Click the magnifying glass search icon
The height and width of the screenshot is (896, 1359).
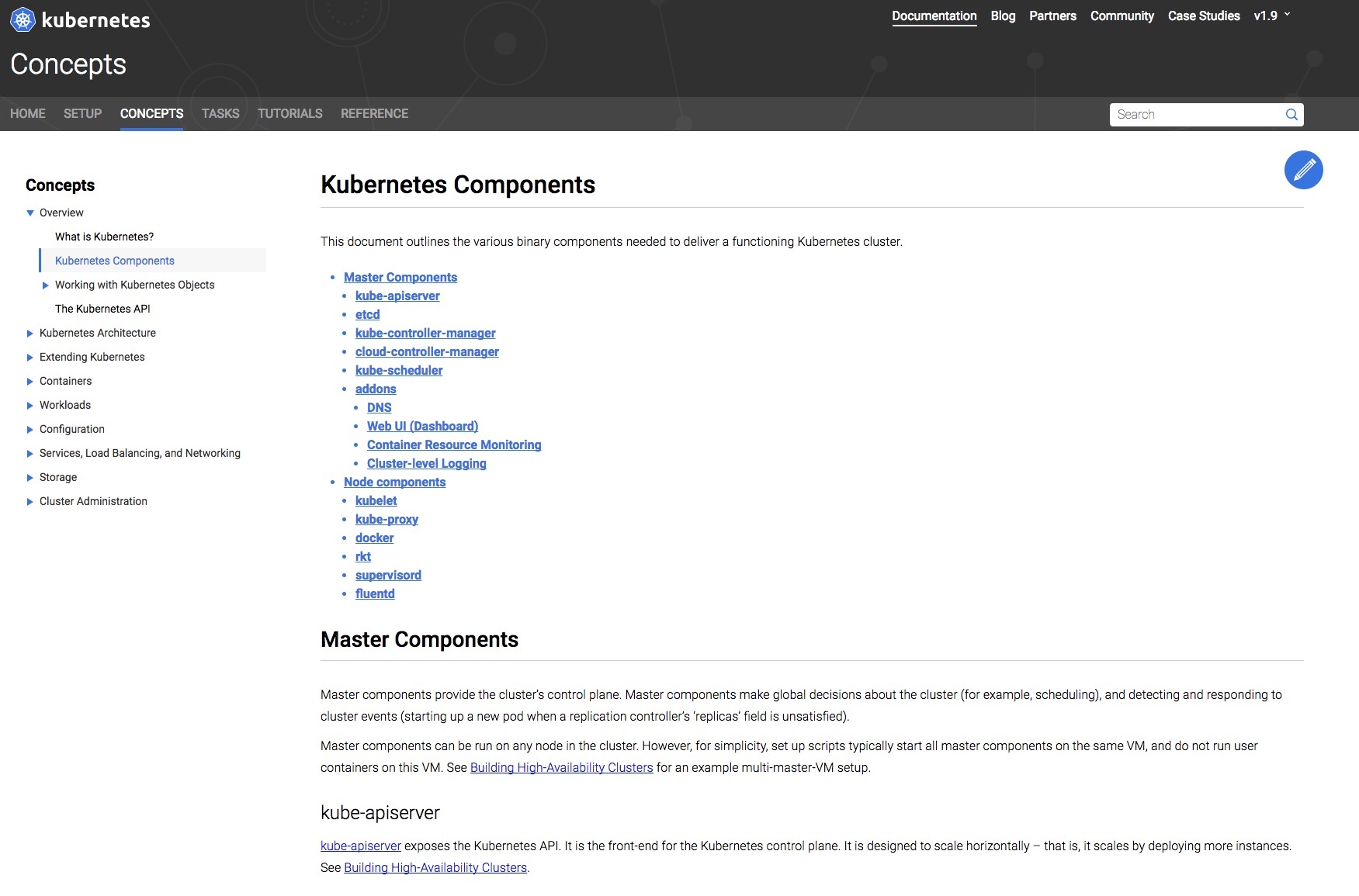click(x=1291, y=115)
